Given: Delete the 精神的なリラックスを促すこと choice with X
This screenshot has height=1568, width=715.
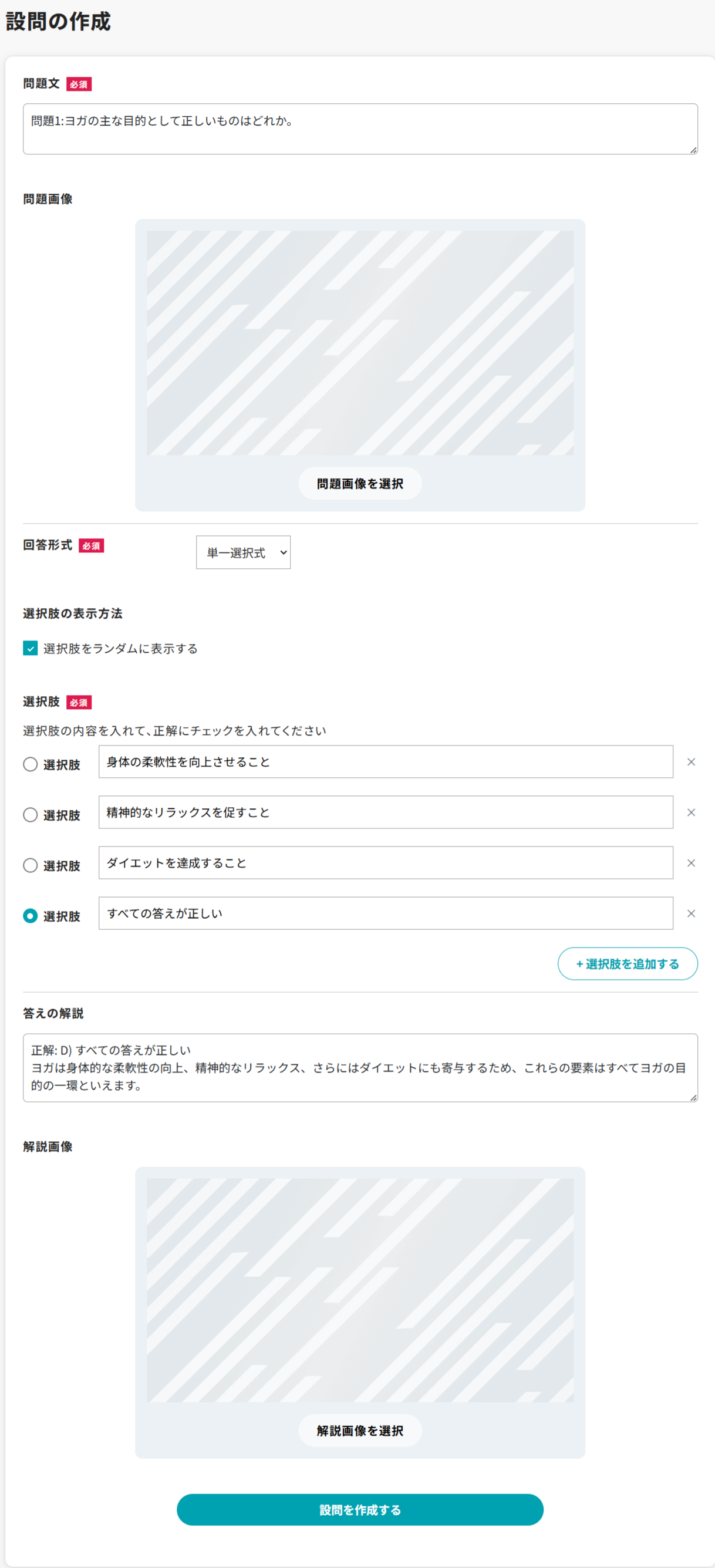Looking at the screenshot, I should pos(691,812).
